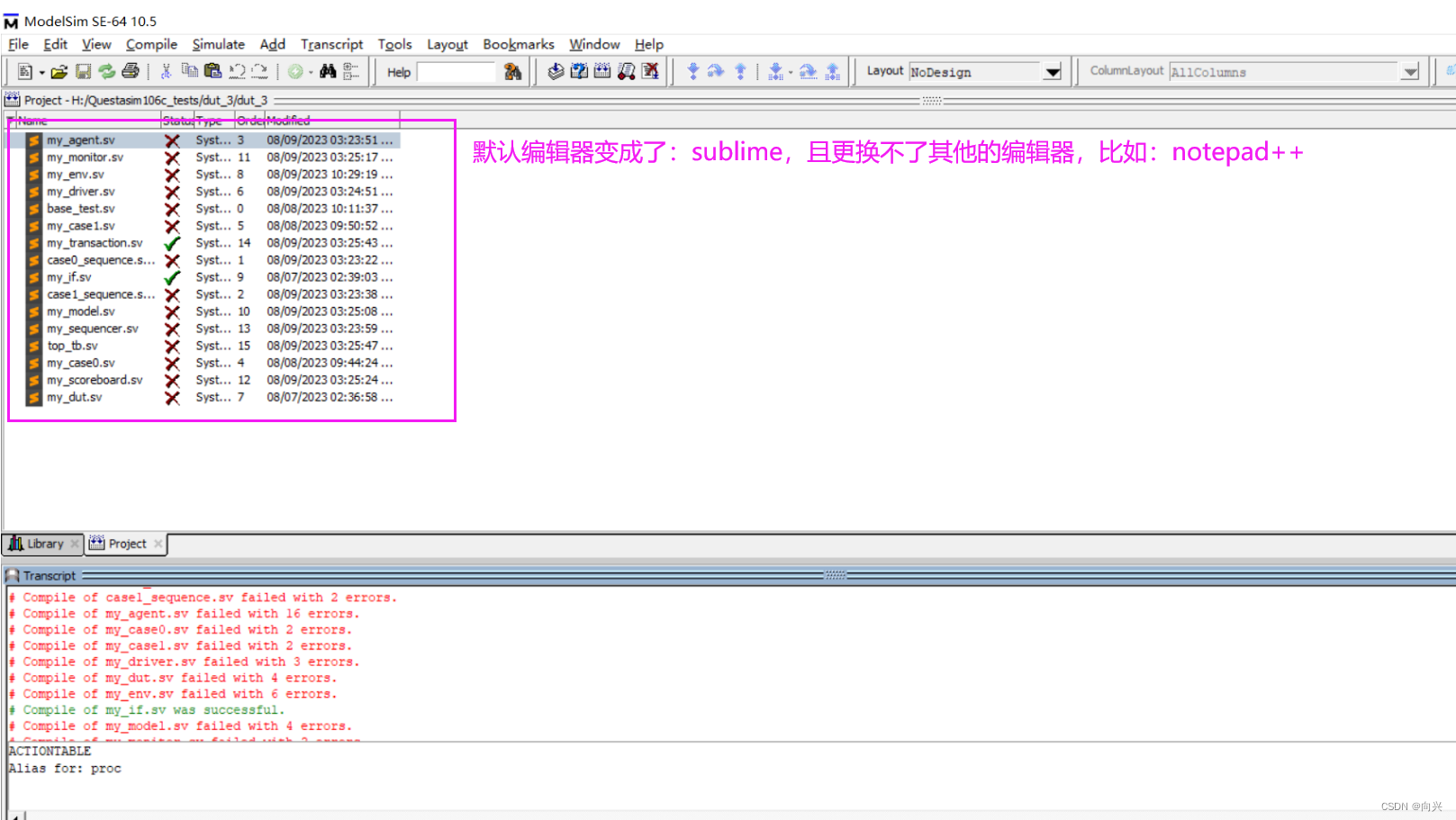Click the Find binoculars icon
The image size is (1456, 820).
pos(328,71)
